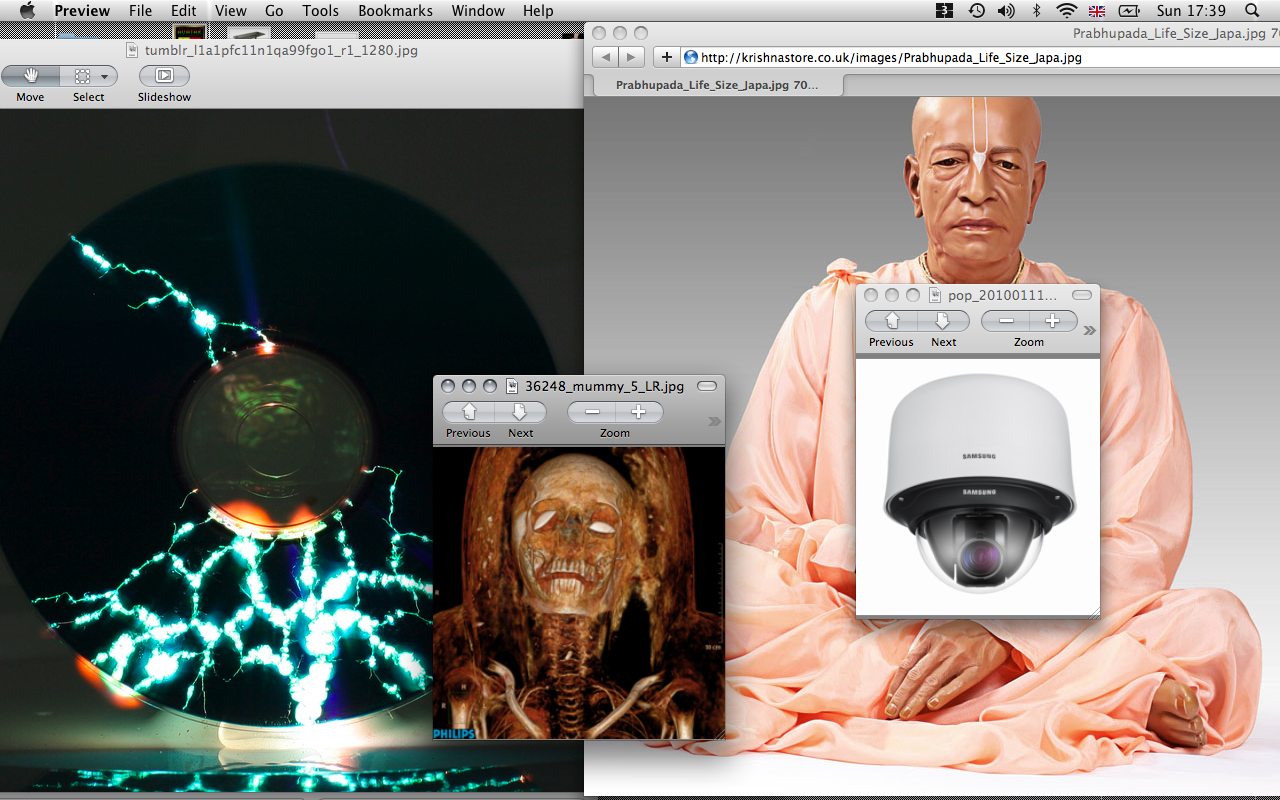Click Next in the camera image window
The image size is (1280, 800).
(x=943, y=321)
